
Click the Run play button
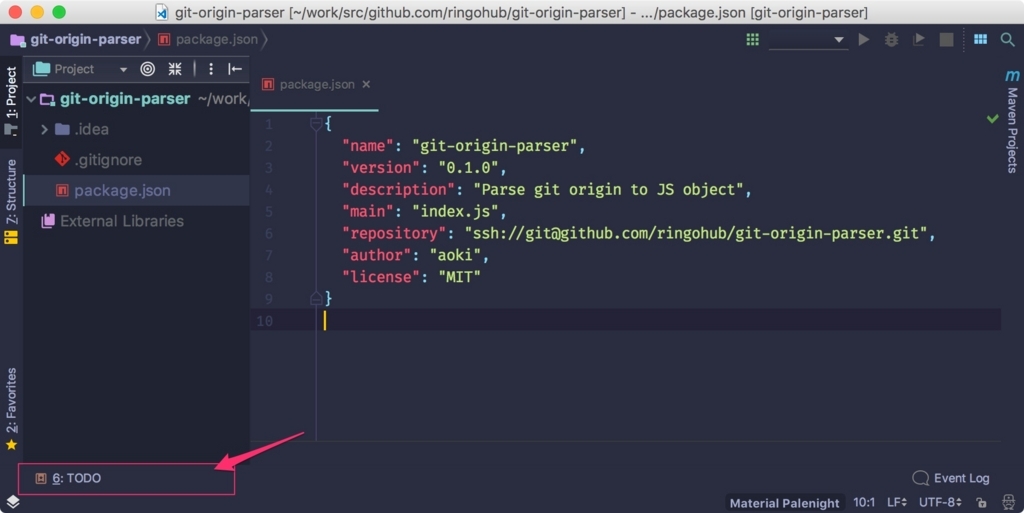point(864,40)
